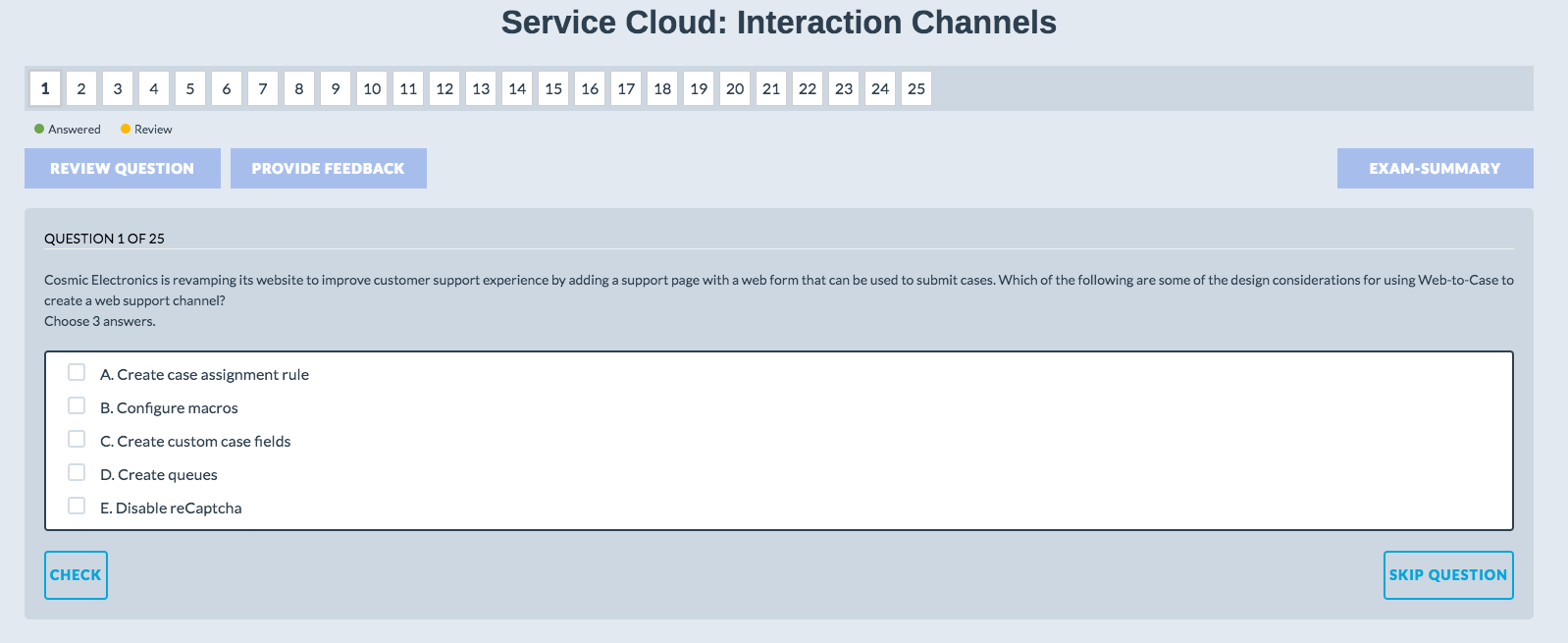1568x643 pixels.
Task: Jump to question 24
Action: pos(880,88)
